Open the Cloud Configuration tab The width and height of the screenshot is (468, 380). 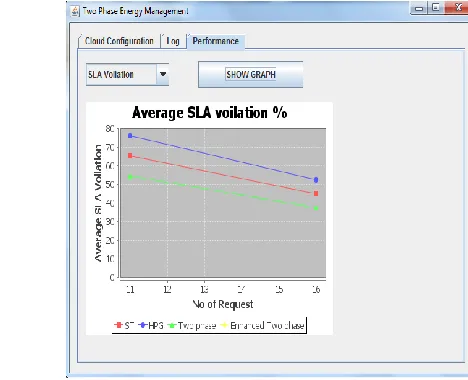click(x=119, y=41)
